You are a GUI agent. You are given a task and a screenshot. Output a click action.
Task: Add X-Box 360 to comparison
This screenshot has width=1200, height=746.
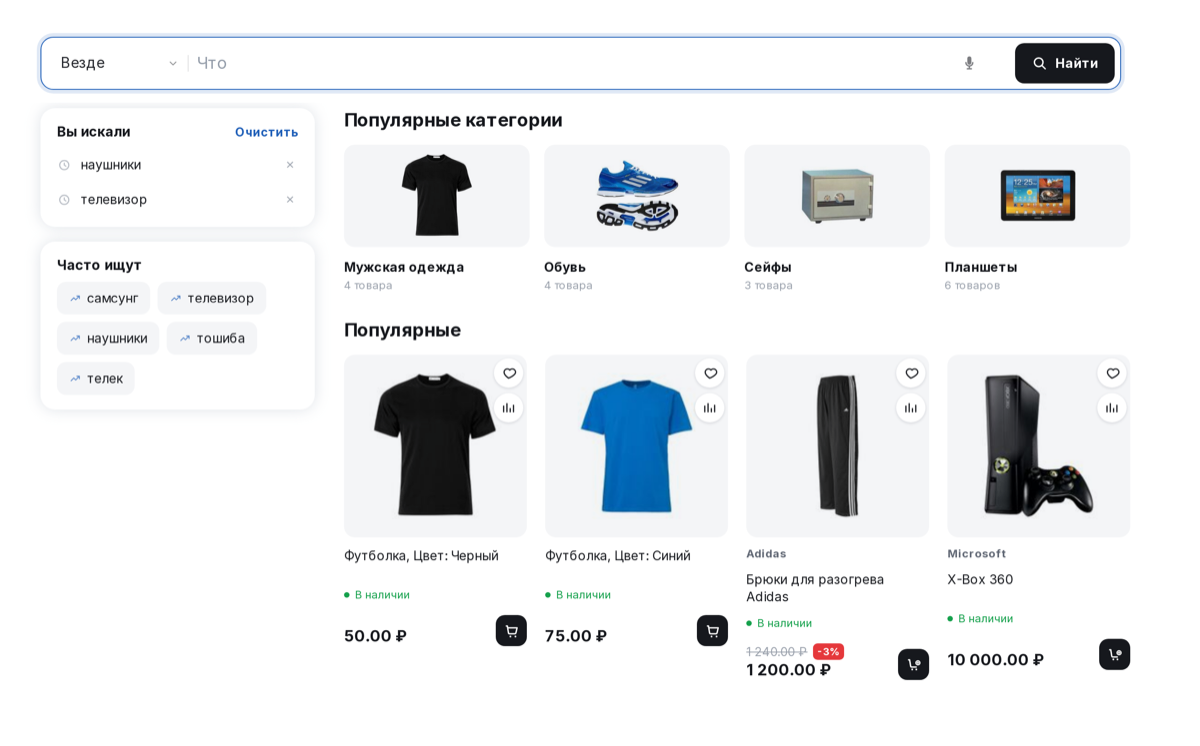click(1112, 408)
